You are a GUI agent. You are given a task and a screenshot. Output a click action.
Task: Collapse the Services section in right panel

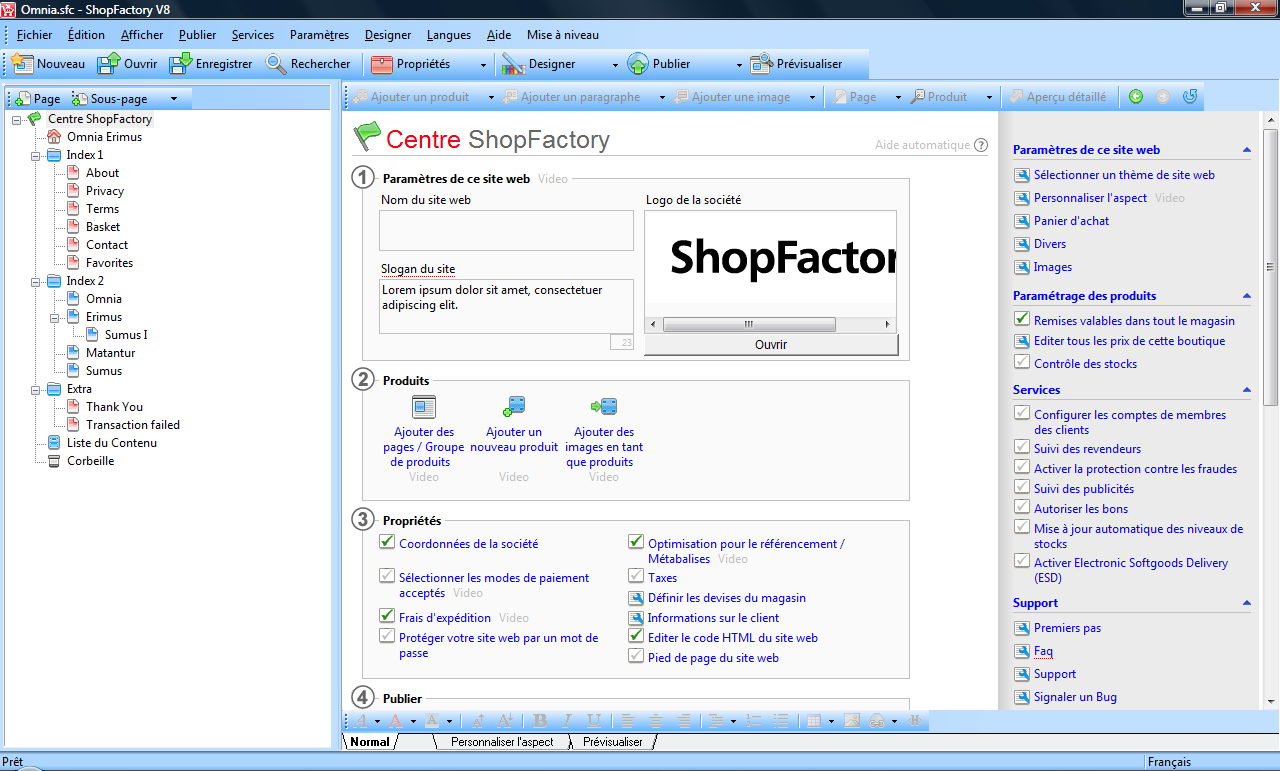1246,390
